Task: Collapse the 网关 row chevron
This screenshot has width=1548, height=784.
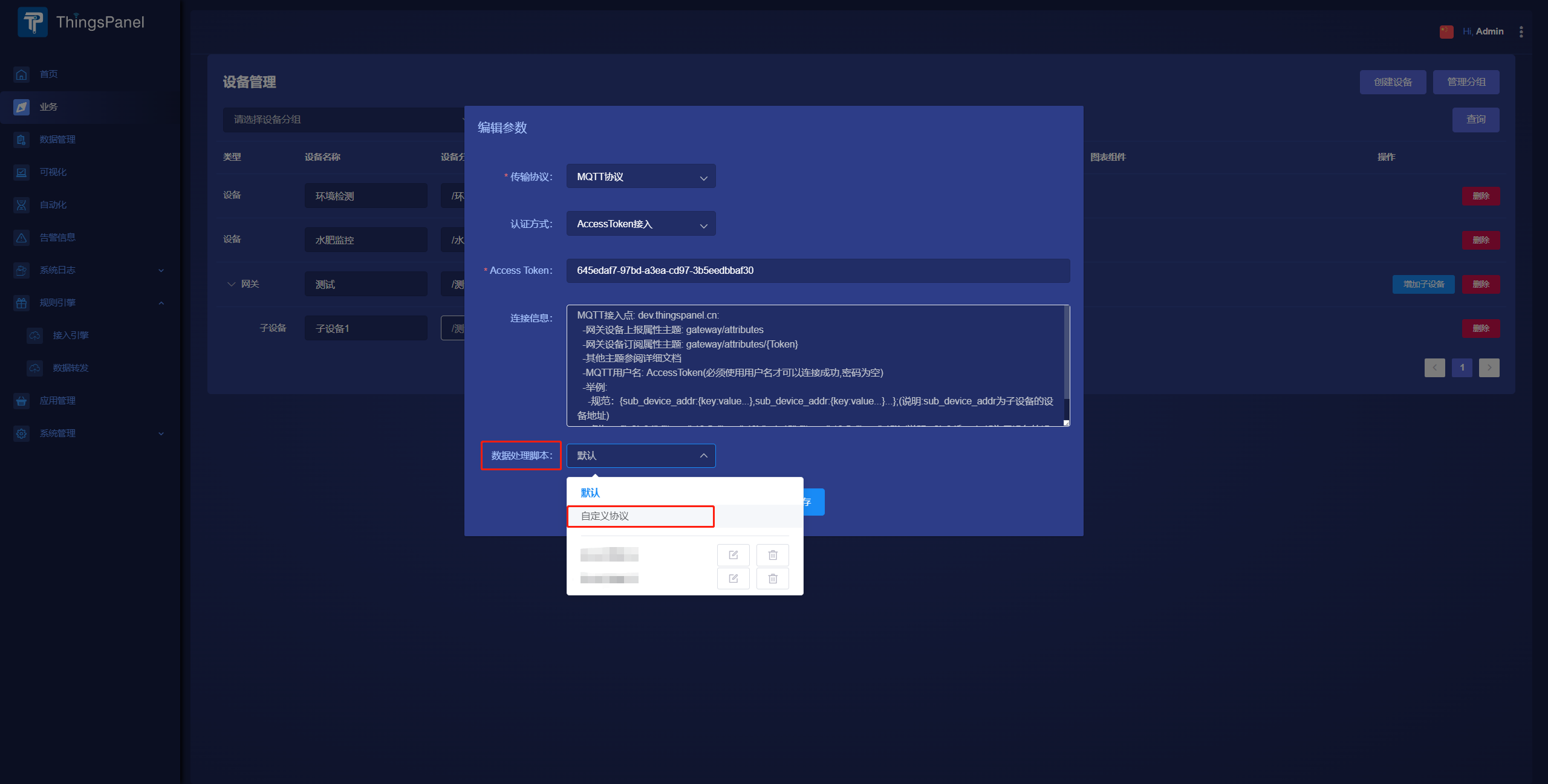Action: click(231, 284)
